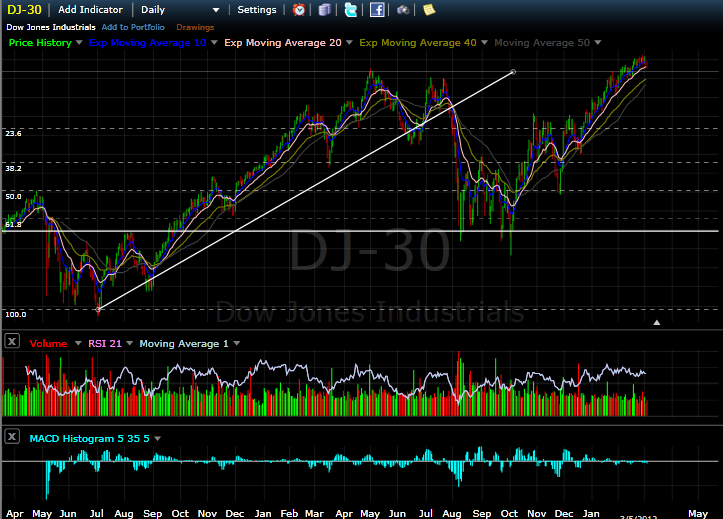Select the MACD Histogram 5 35 5 label
Image resolution: width=723 pixels, height=519 pixels.
coord(89,439)
